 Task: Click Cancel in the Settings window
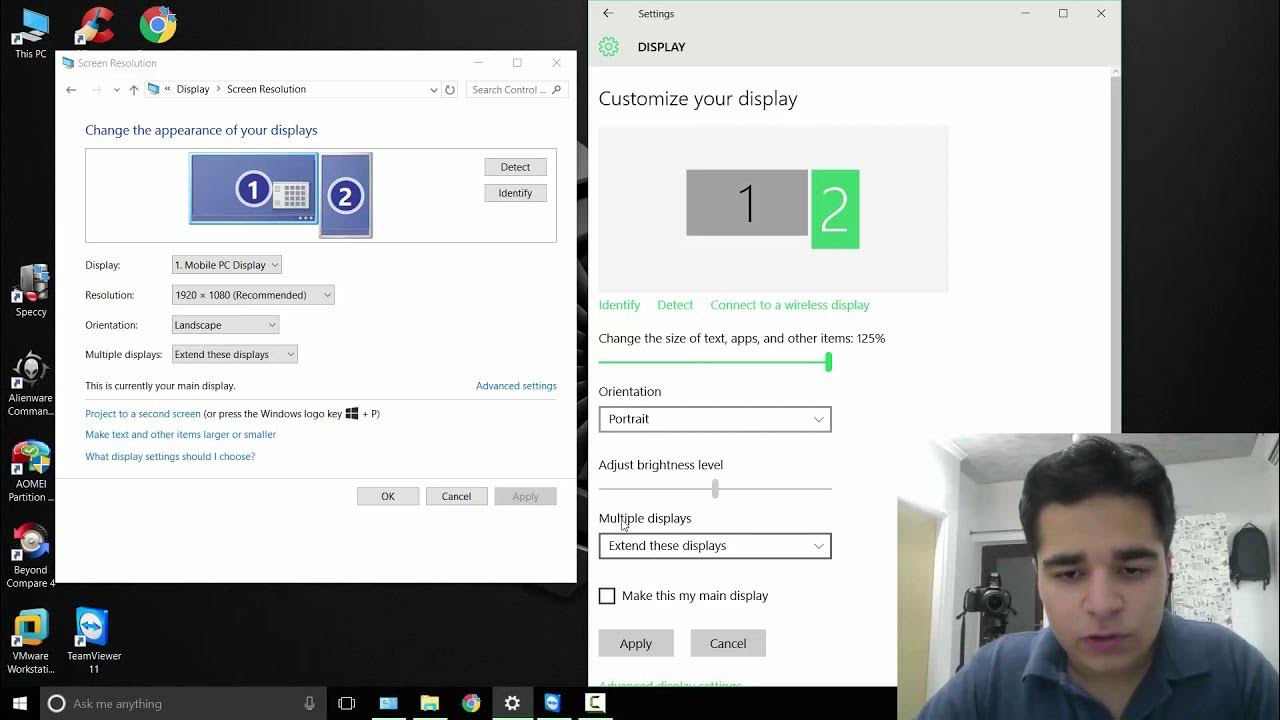(728, 643)
